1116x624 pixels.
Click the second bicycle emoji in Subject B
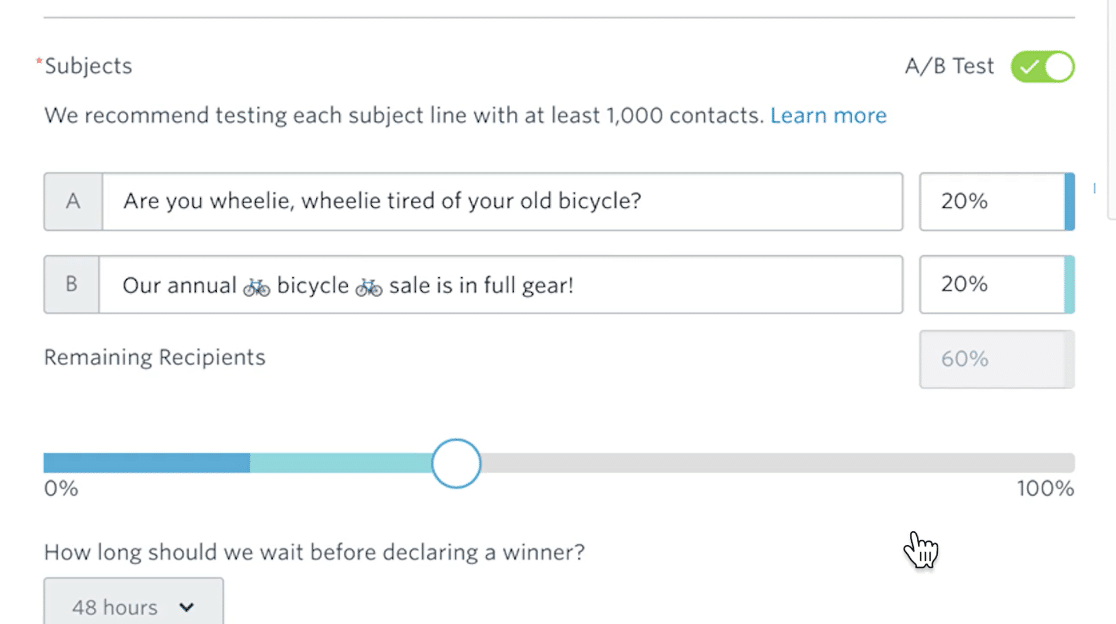[x=368, y=286]
